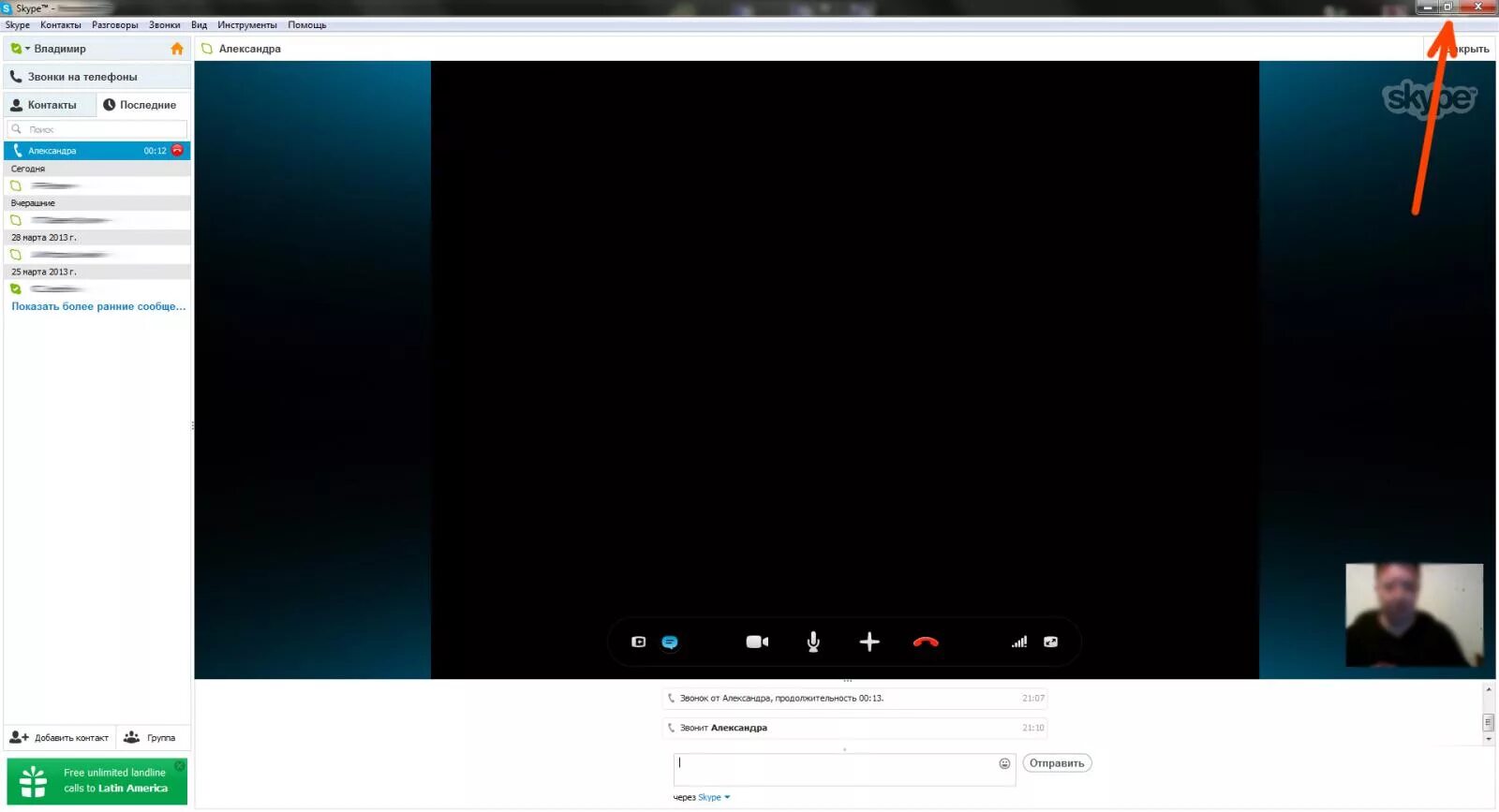Switch to full screen view icon

click(x=1050, y=642)
